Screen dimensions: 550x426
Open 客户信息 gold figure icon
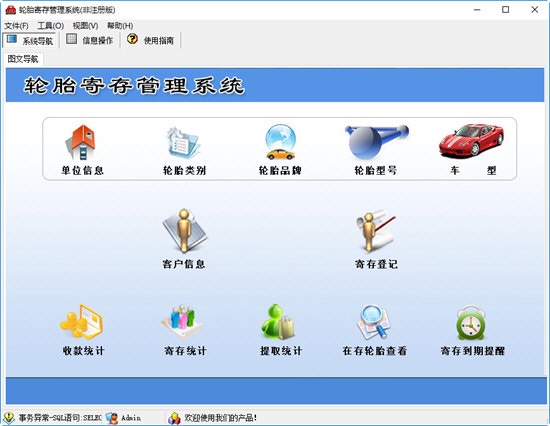pos(185,231)
